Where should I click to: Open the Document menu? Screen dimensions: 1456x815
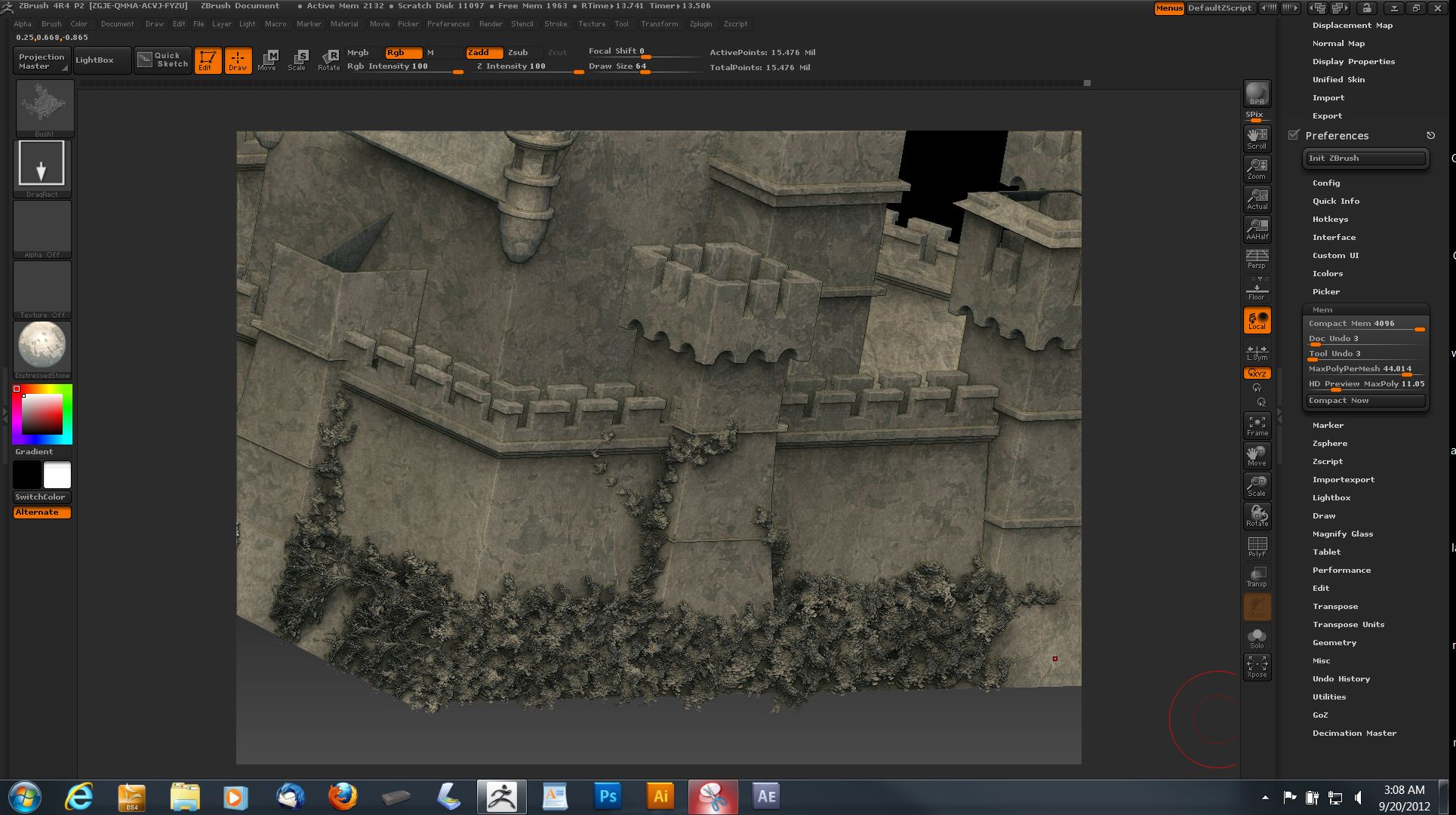118,24
